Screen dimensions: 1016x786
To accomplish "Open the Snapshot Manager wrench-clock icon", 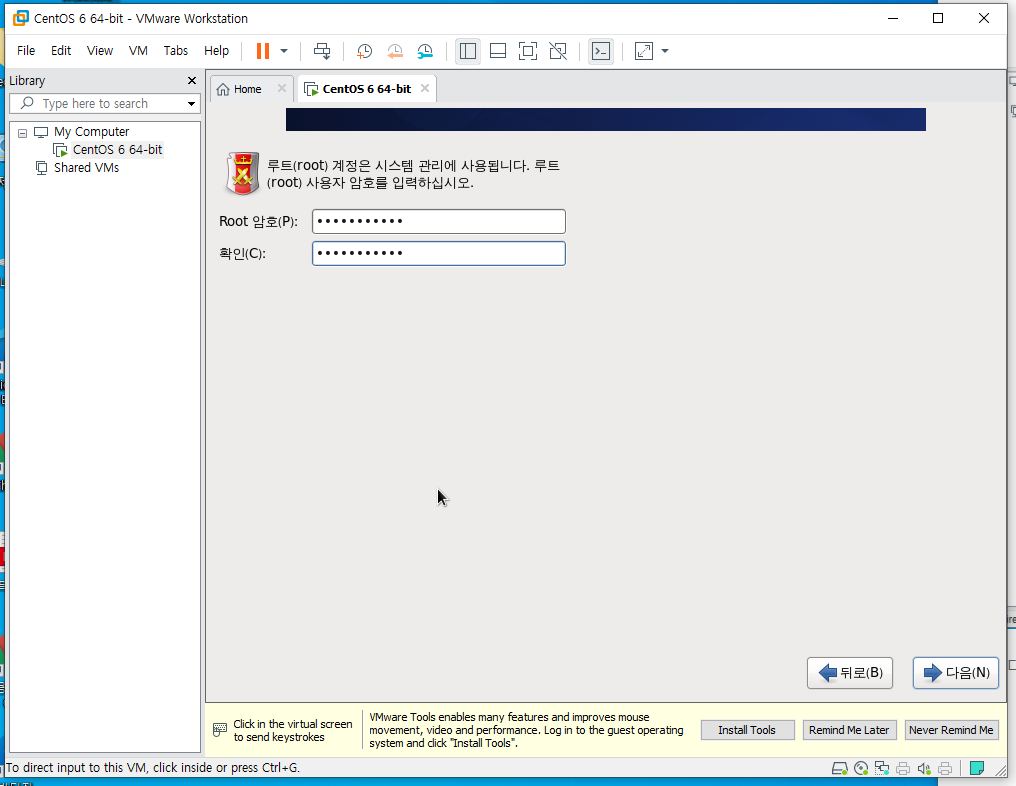I will [x=425, y=51].
